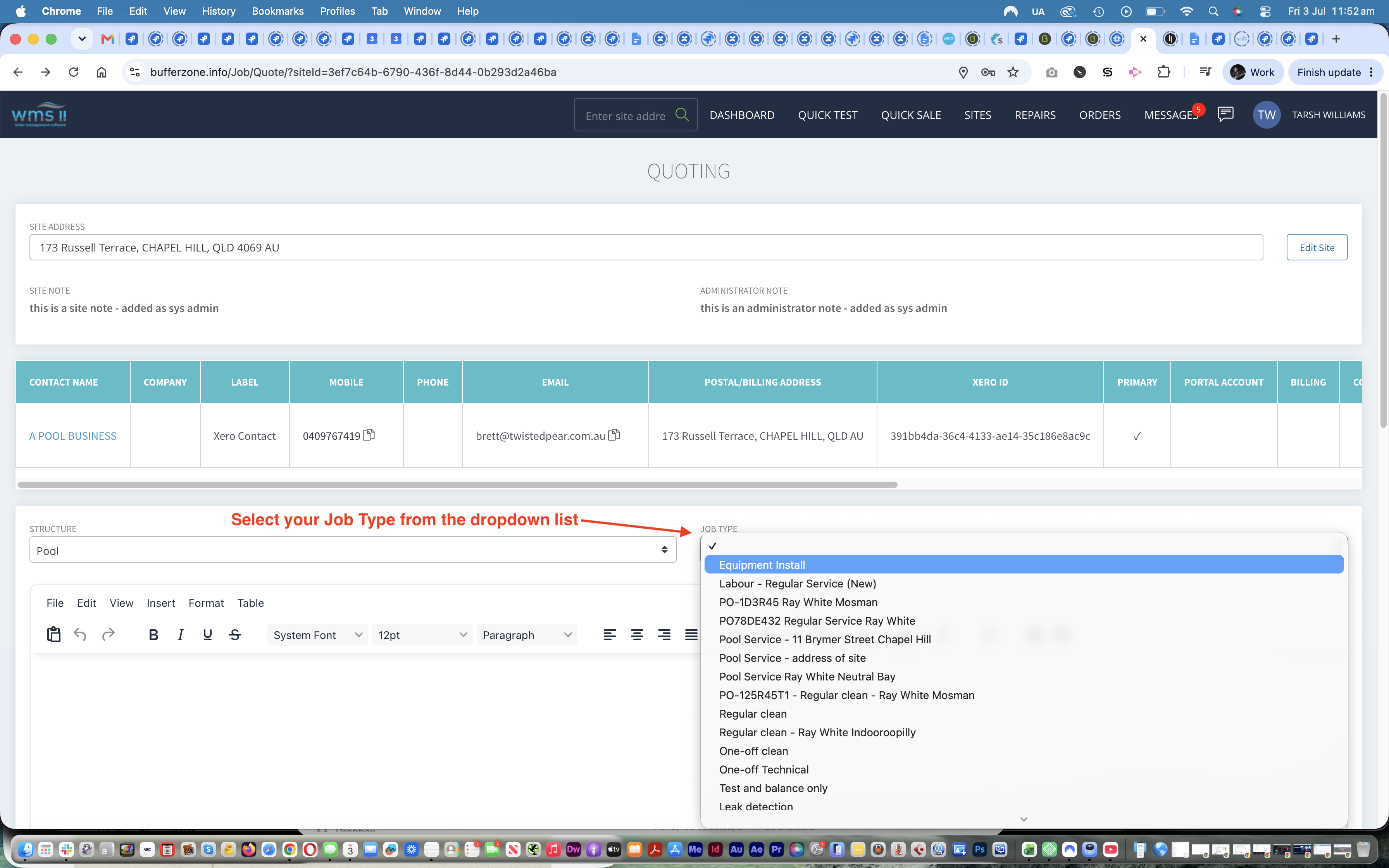Open Chrome's History menu

219,11
